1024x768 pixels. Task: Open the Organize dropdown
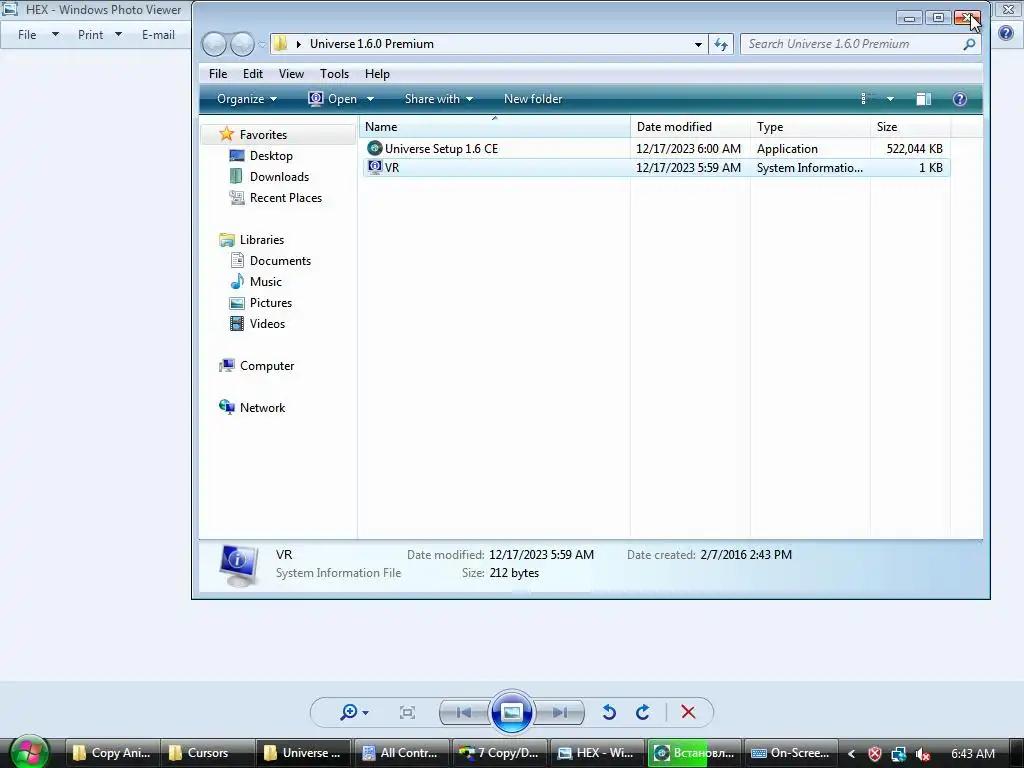tap(247, 99)
